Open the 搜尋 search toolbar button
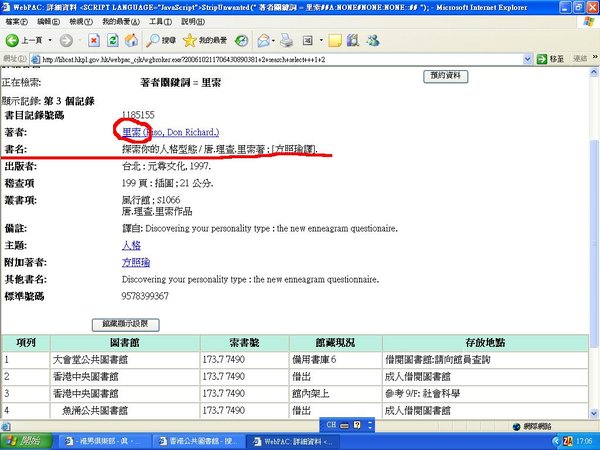Image resolution: width=600 pixels, height=450 pixels. (161, 41)
